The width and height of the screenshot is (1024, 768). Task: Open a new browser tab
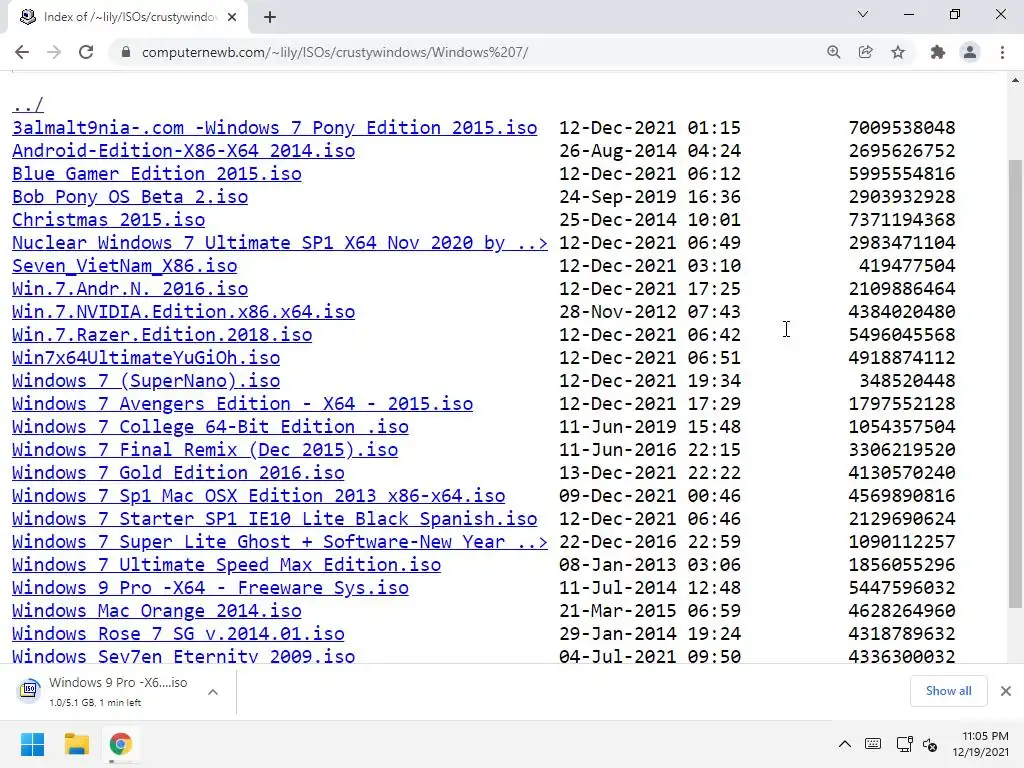(270, 17)
